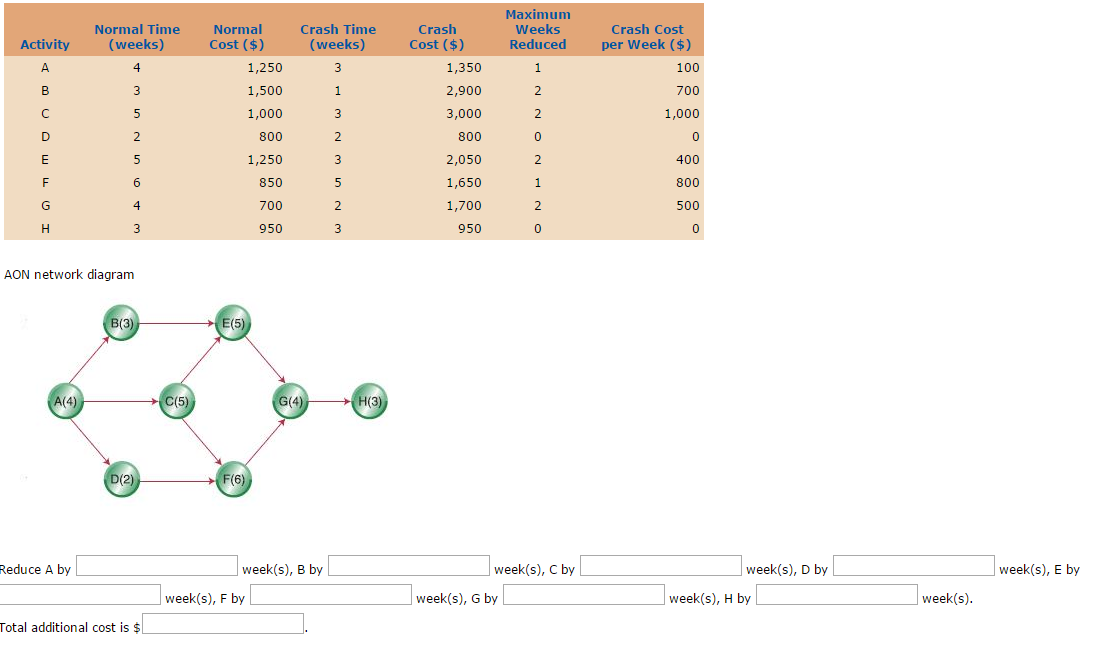Click Activity A row in the table
The image size is (1100, 649).
click(x=44, y=68)
